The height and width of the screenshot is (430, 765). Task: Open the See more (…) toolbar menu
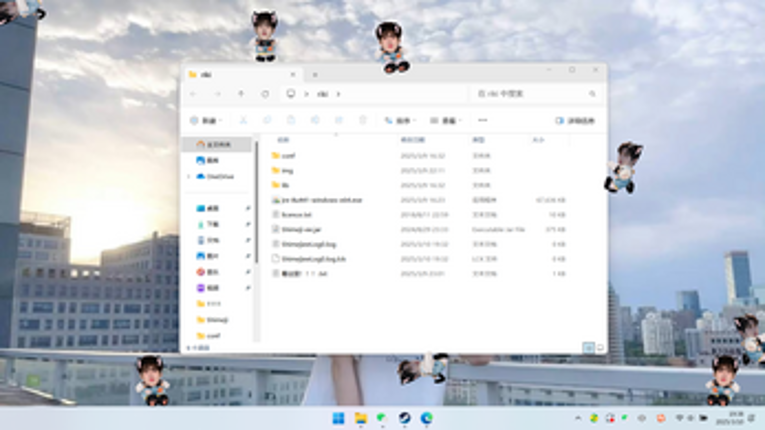(483, 120)
